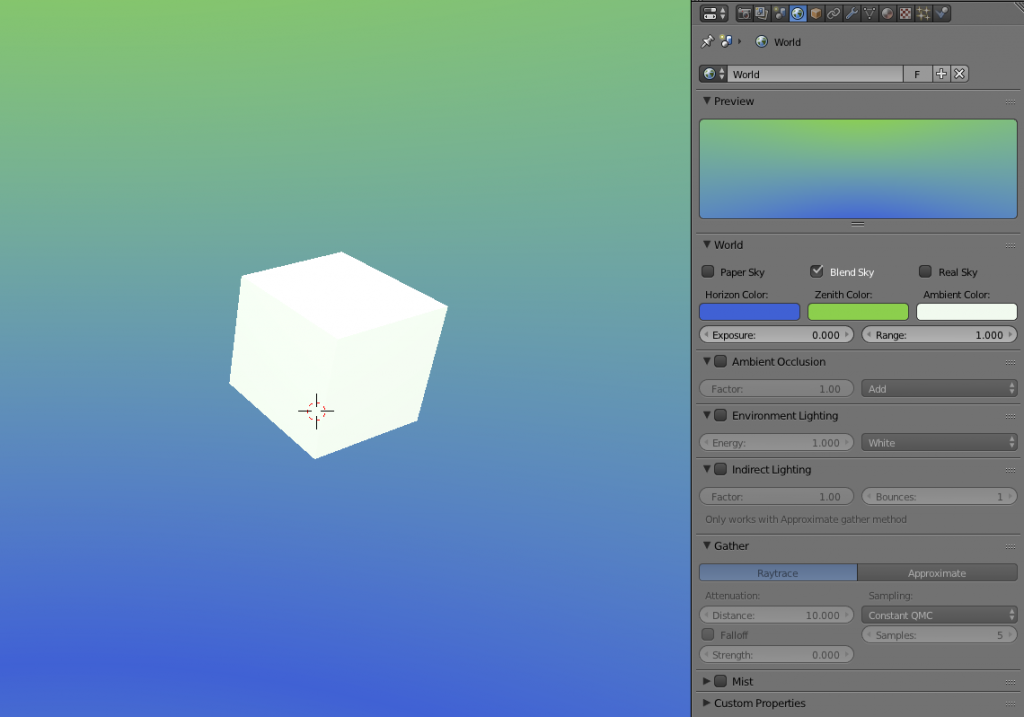Enable the Paper Sky checkbox
Viewport: 1024px width, 717px height.
pyautogui.click(x=708, y=272)
